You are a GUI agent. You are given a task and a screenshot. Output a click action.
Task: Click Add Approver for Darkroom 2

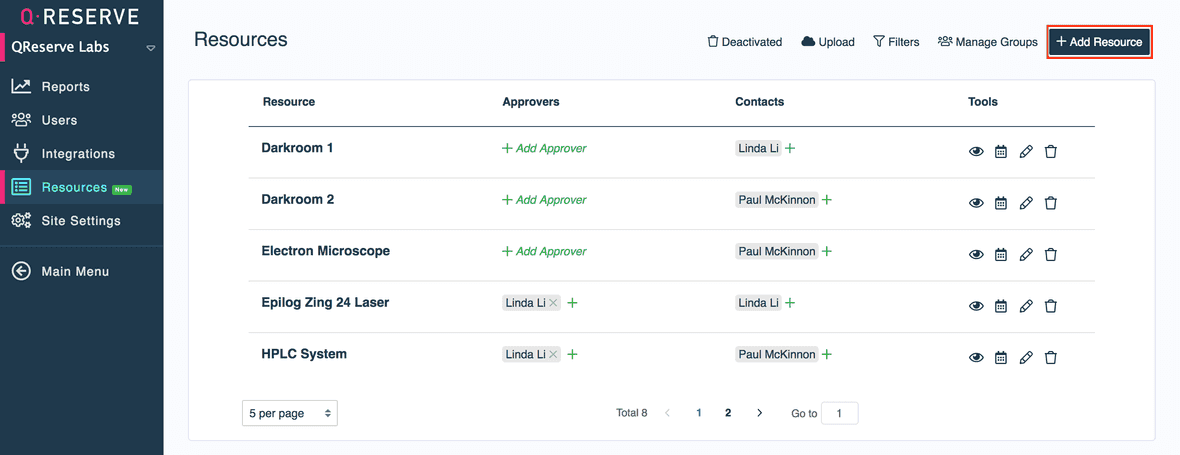(x=544, y=200)
